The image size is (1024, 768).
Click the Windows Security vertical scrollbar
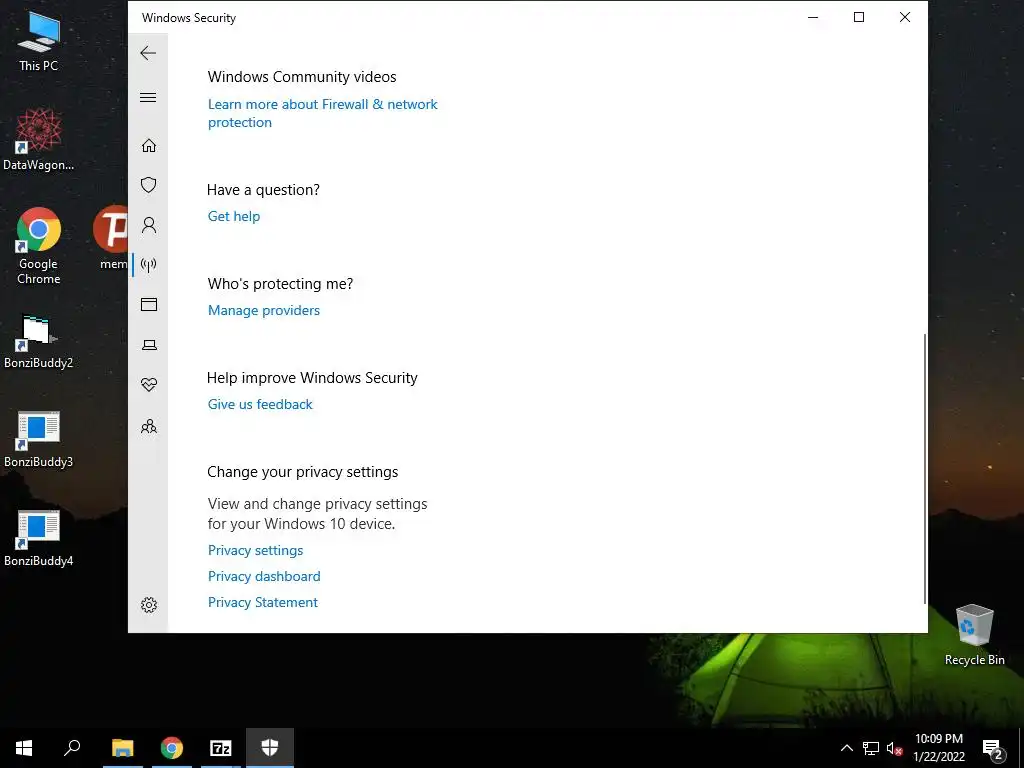(925, 469)
